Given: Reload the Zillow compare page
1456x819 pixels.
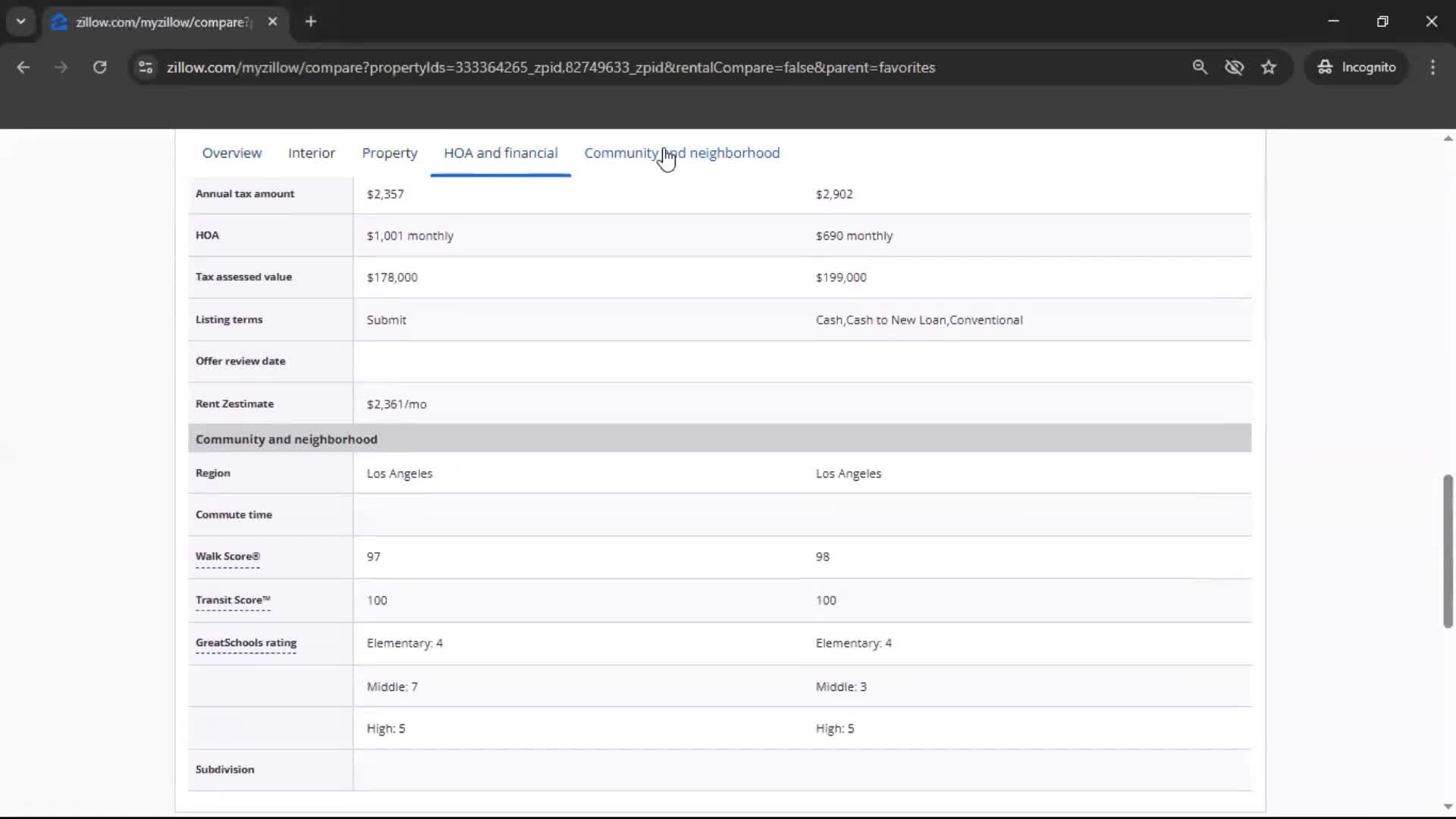Looking at the screenshot, I should [99, 67].
